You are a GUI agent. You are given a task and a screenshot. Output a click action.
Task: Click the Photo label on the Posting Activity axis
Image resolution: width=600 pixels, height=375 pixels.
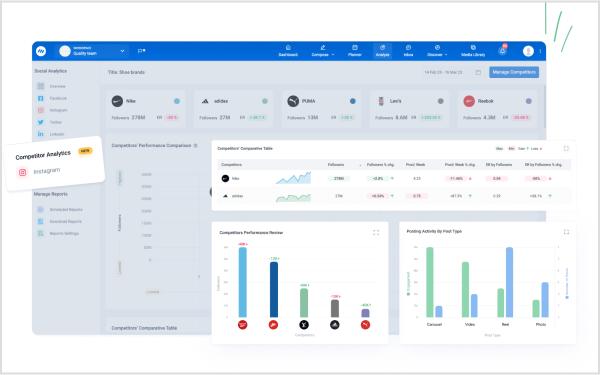point(541,324)
